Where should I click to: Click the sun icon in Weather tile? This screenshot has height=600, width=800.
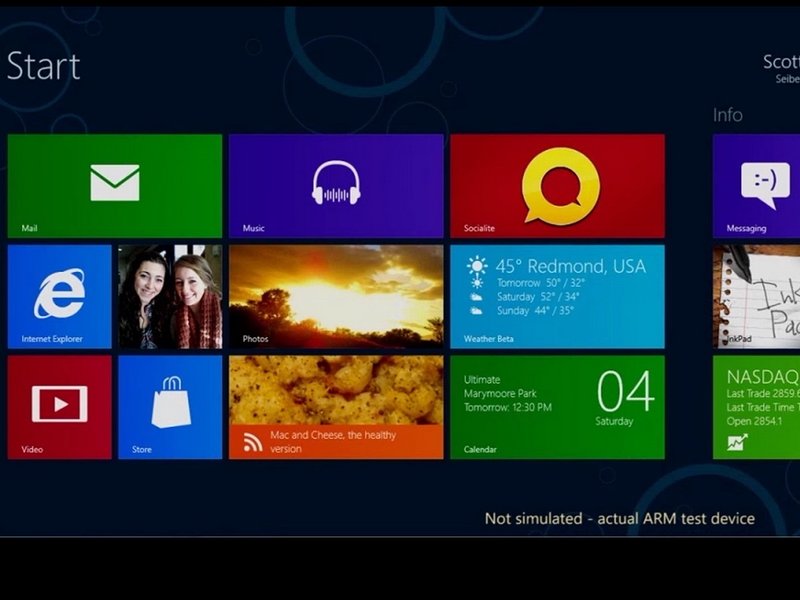(x=477, y=266)
